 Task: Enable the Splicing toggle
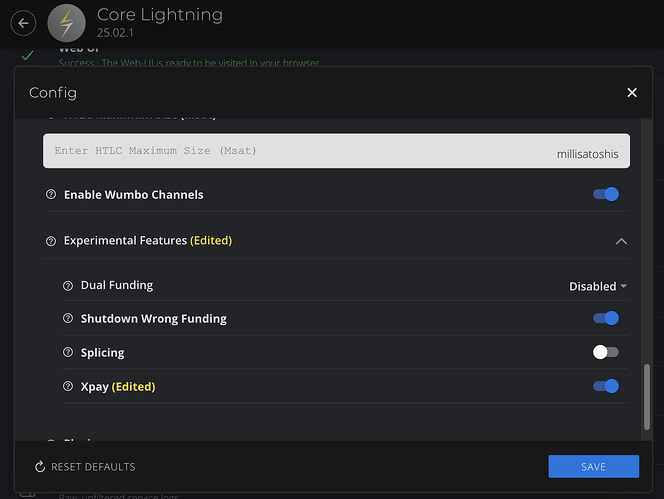[606, 352]
